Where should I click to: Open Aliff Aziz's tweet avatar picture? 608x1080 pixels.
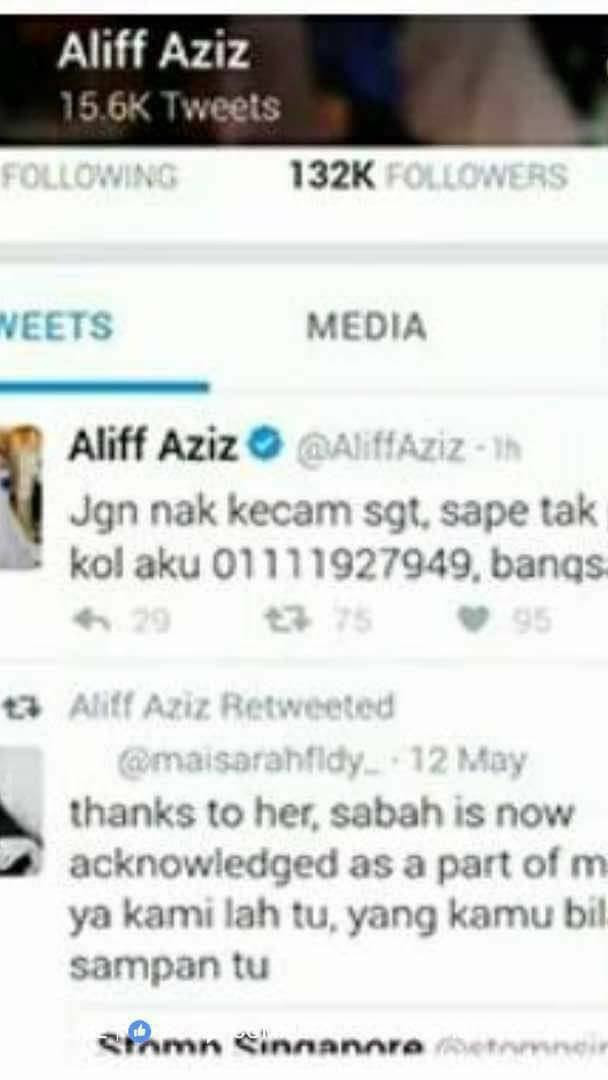(19, 497)
